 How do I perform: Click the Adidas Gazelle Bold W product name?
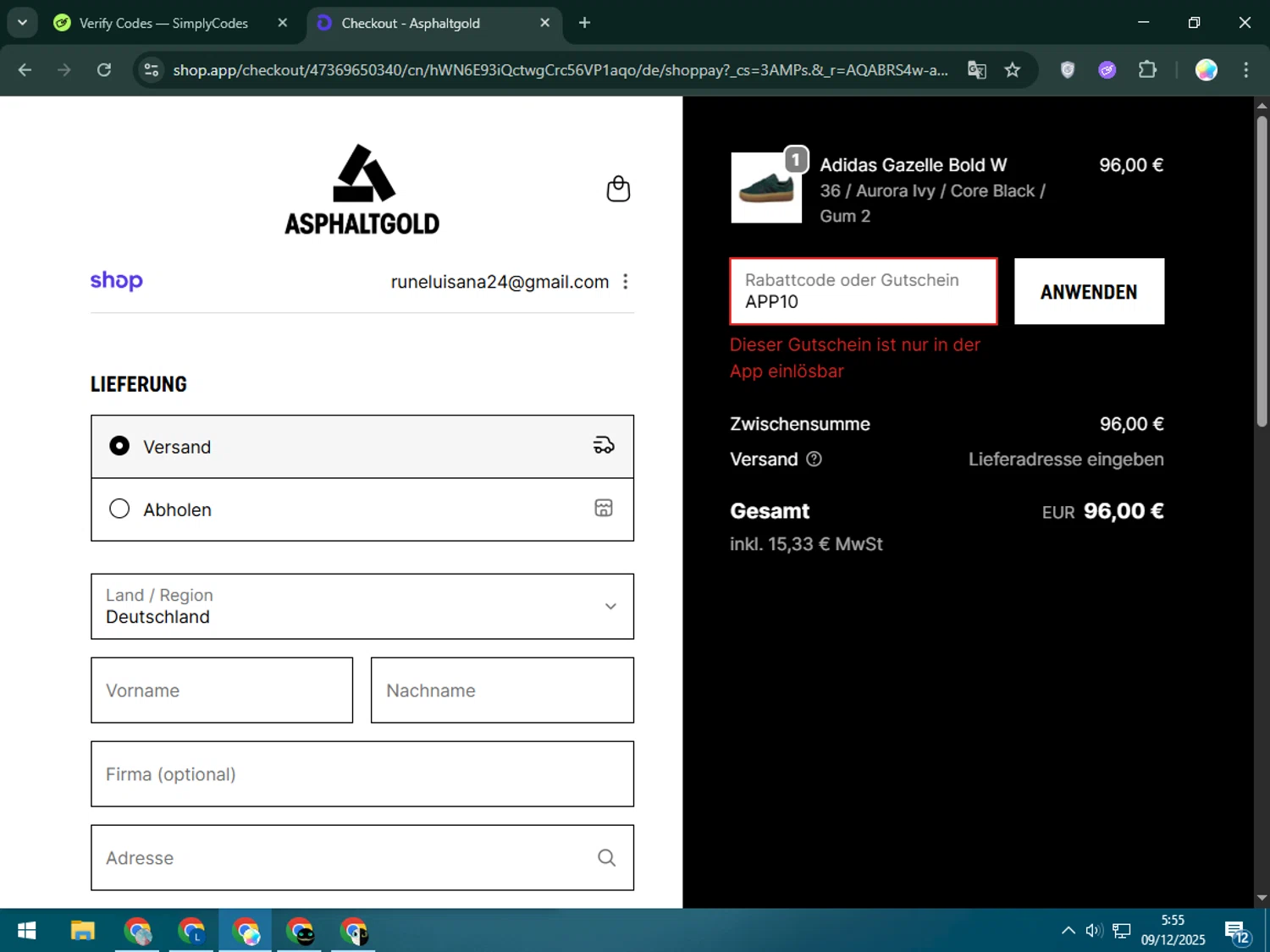click(x=914, y=165)
